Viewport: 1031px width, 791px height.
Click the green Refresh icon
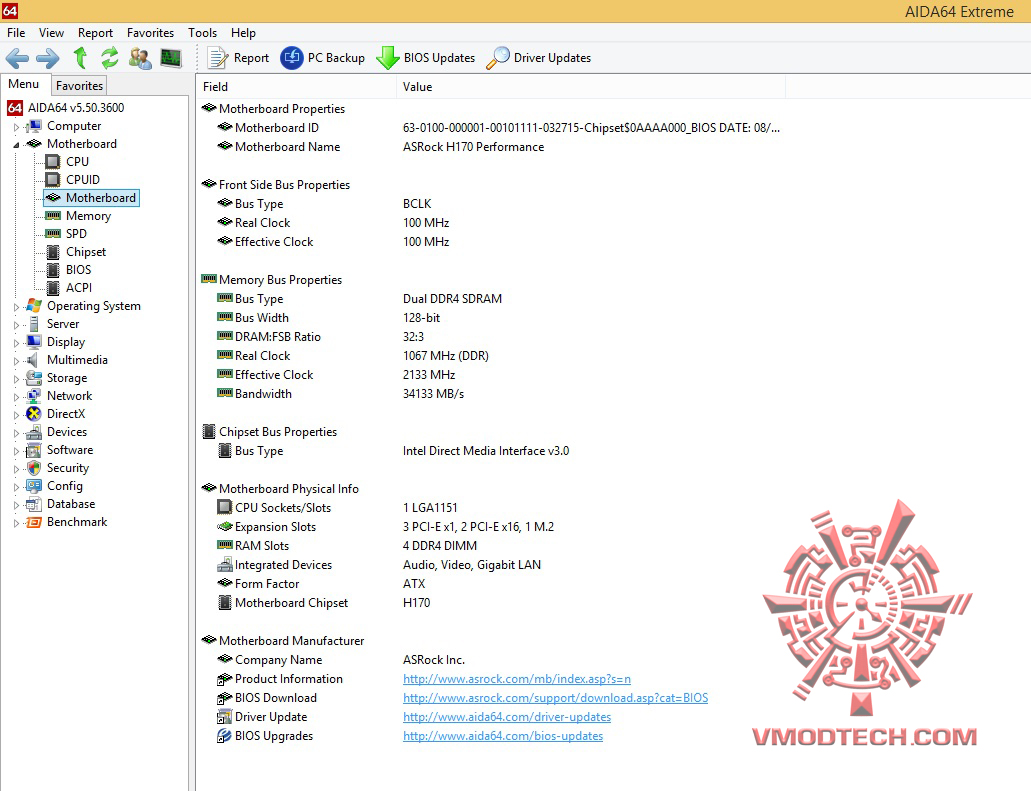tap(109, 58)
